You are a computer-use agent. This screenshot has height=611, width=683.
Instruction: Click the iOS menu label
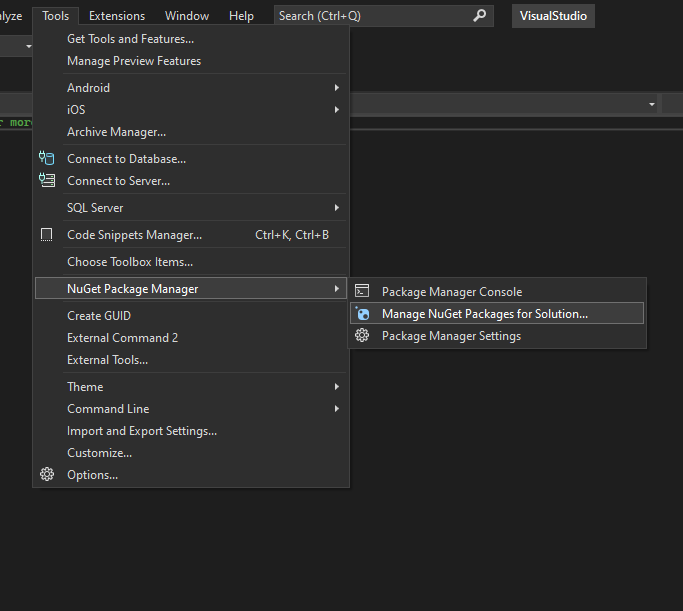(x=76, y=110)
